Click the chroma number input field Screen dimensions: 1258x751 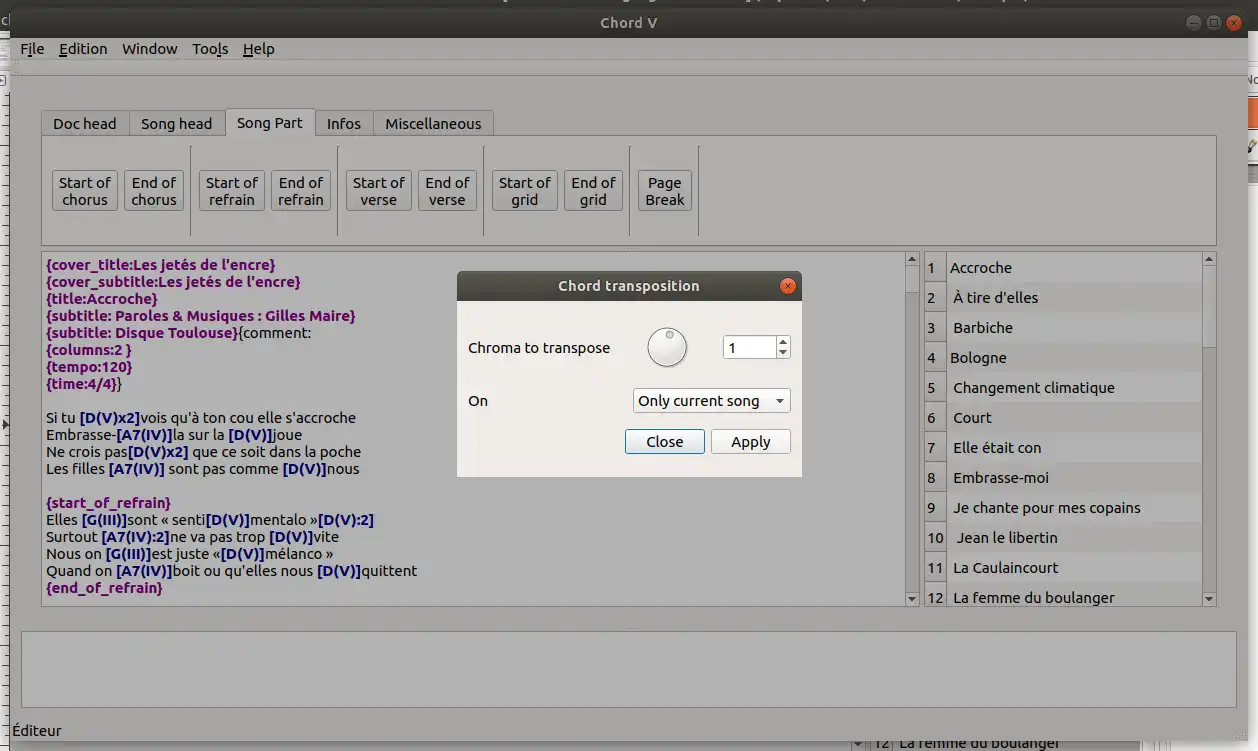[x=749, y=348]
